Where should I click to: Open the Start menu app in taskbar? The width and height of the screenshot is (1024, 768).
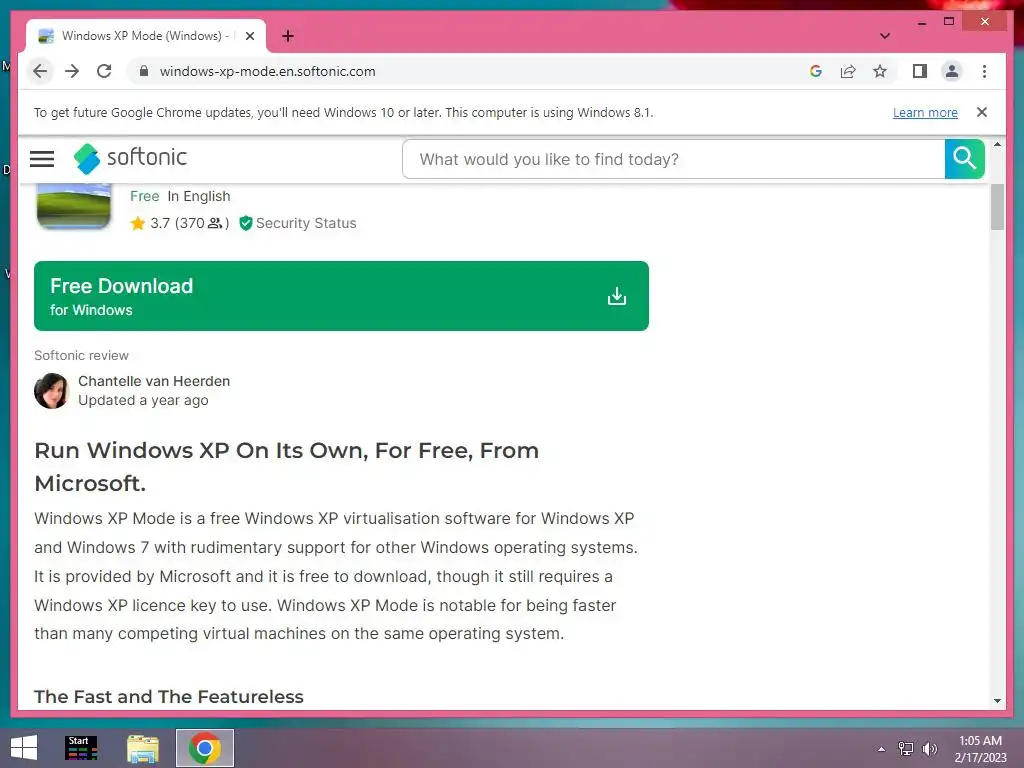[x=82, y=748]
